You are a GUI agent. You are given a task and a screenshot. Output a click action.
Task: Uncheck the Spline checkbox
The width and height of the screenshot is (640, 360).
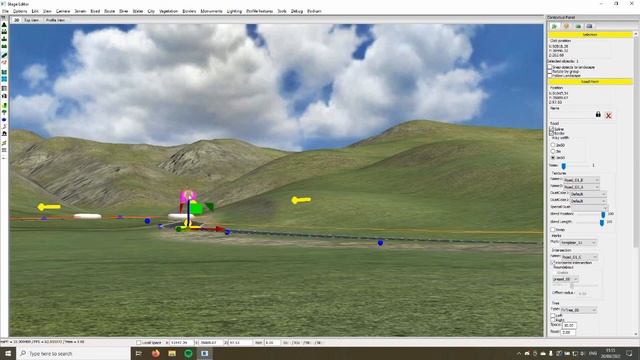552,129
